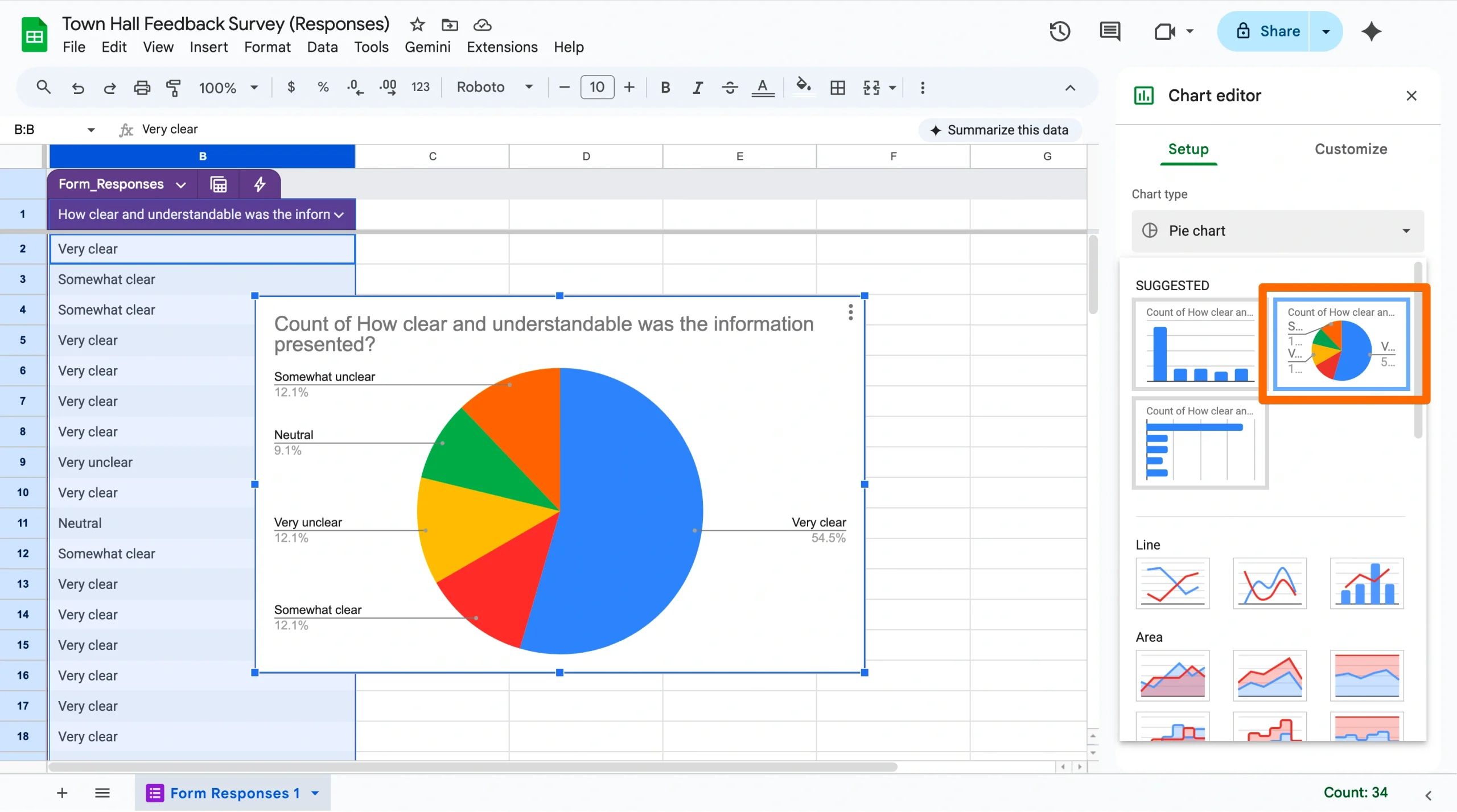1457x812 pixels.
Task: Decrease decimal places
Action: 354,87
